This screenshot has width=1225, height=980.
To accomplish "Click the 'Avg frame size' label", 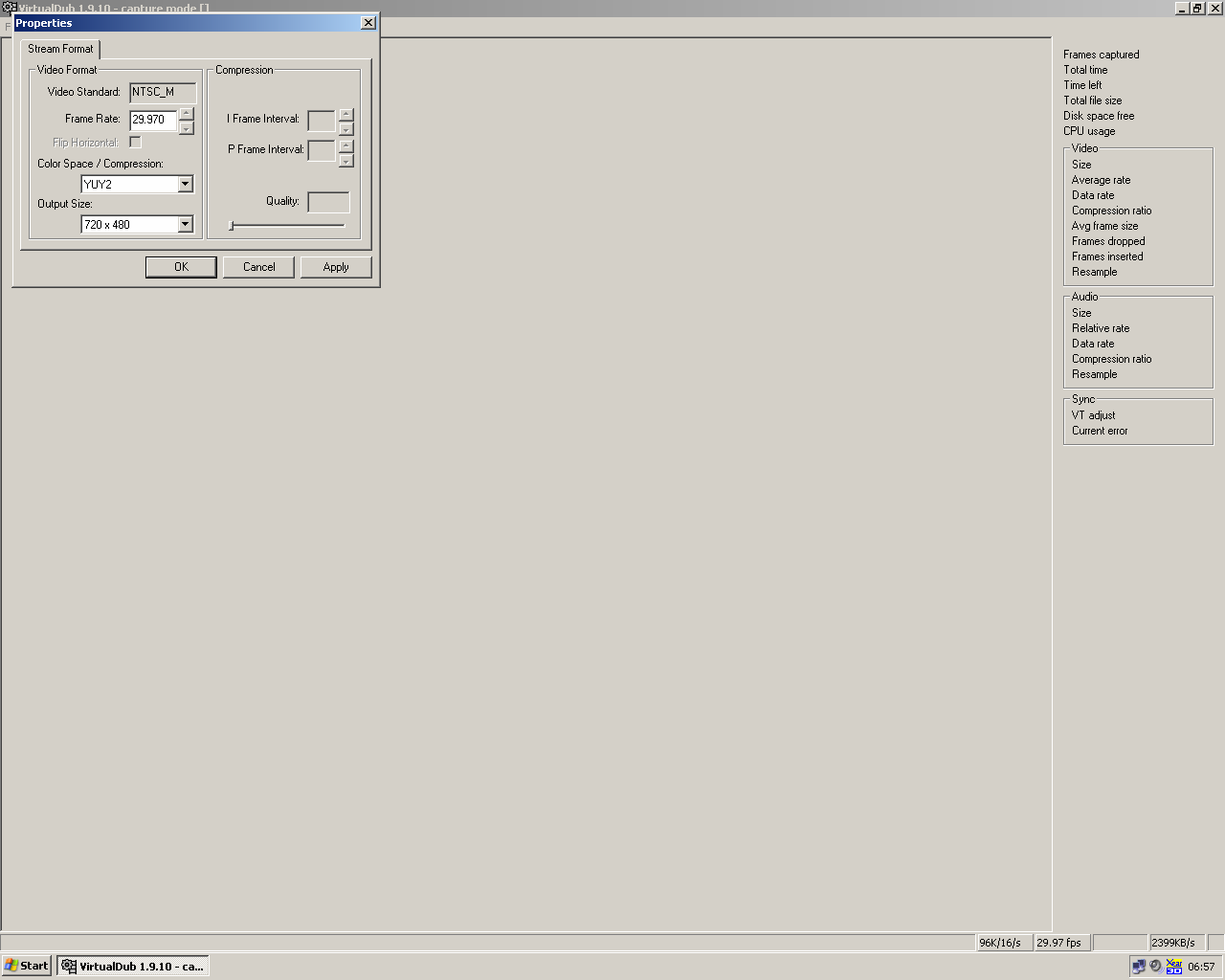I will [x=1104, y=226].
